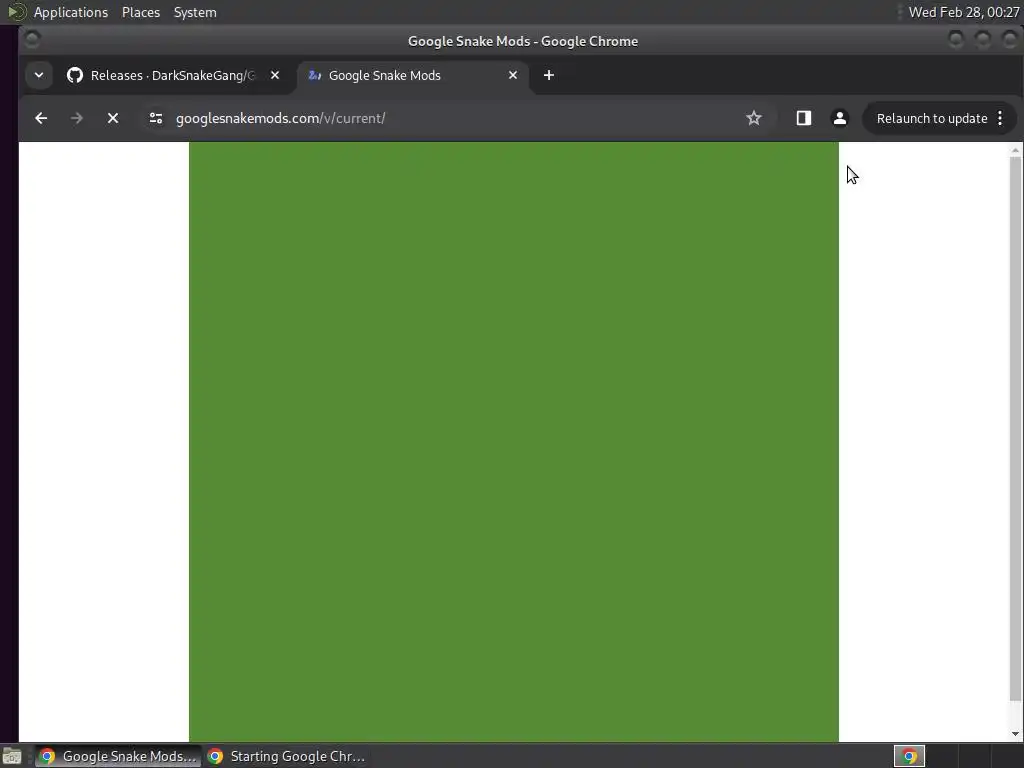Close the Releases DarkSnakeGang tab
This screenshot has height=768, width=1024.
pos(275,75)
